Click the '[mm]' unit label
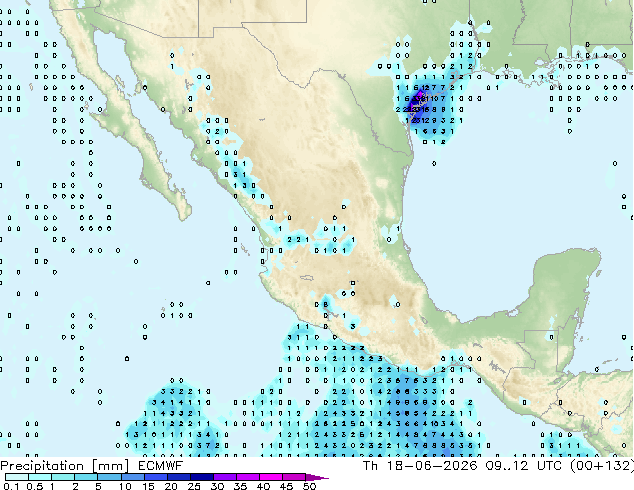 pyautogui.click(x=110, y=466)
